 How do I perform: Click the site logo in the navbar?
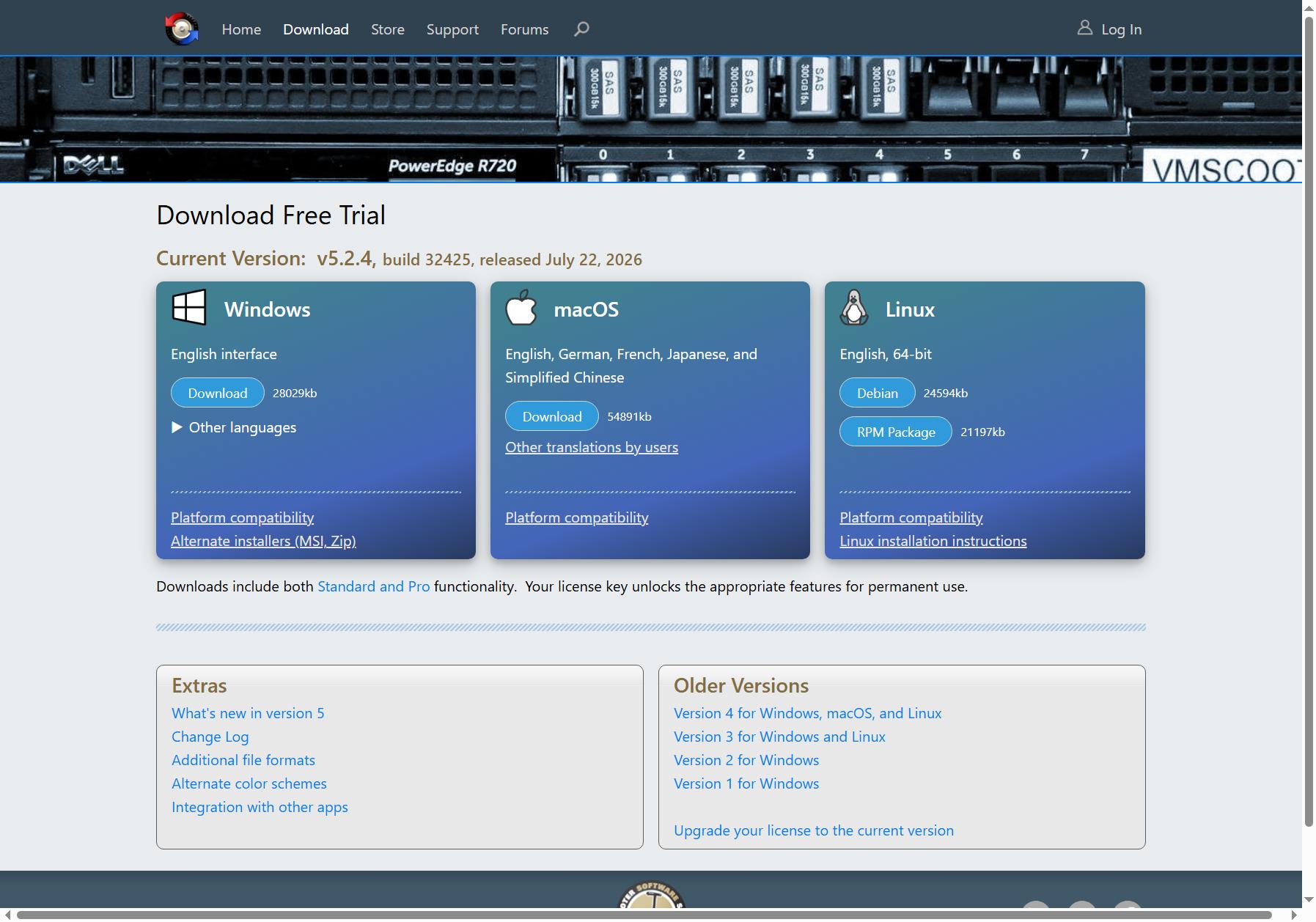click(x=182, y=29)
